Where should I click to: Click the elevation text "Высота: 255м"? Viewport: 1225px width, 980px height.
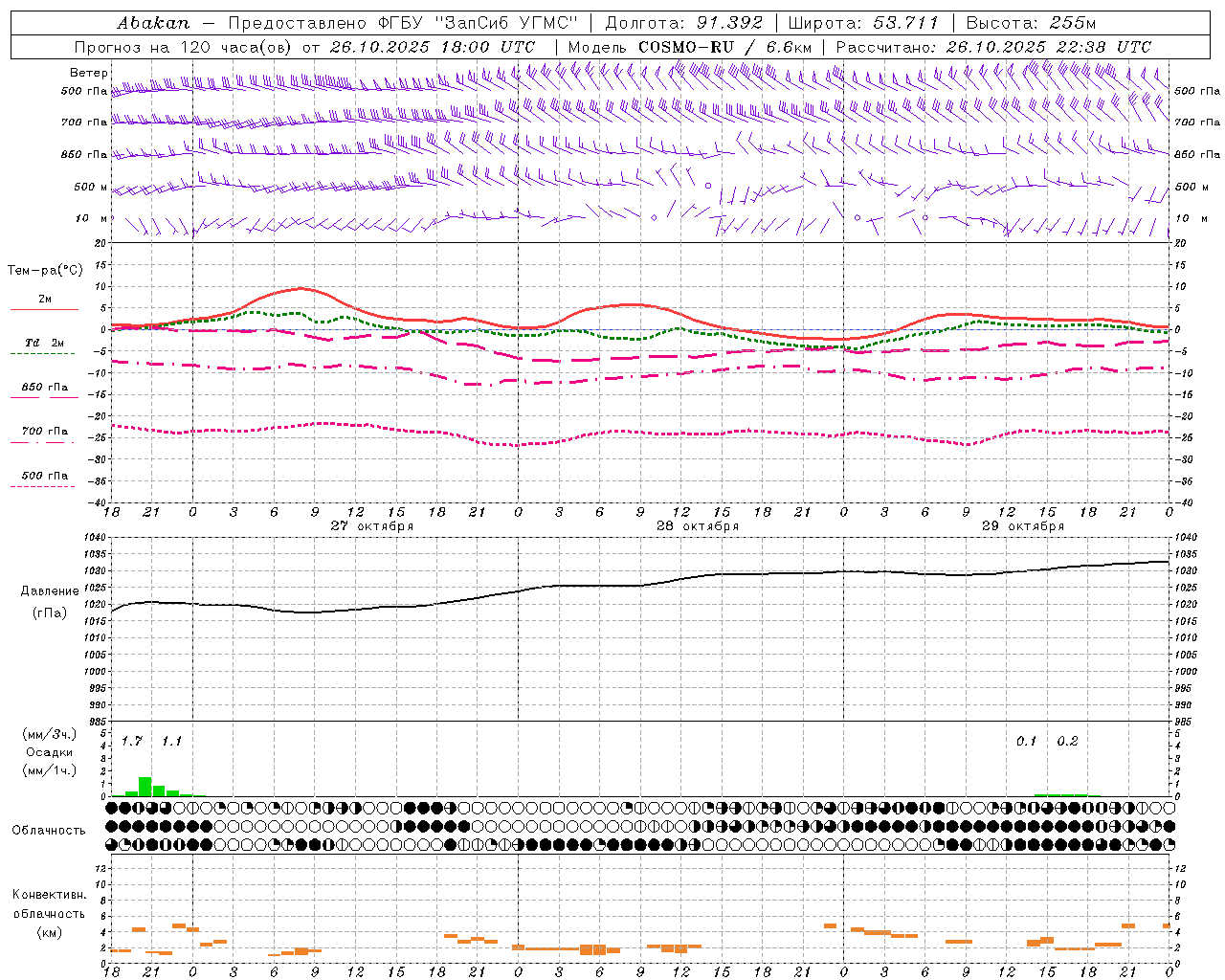point(1030,23)
